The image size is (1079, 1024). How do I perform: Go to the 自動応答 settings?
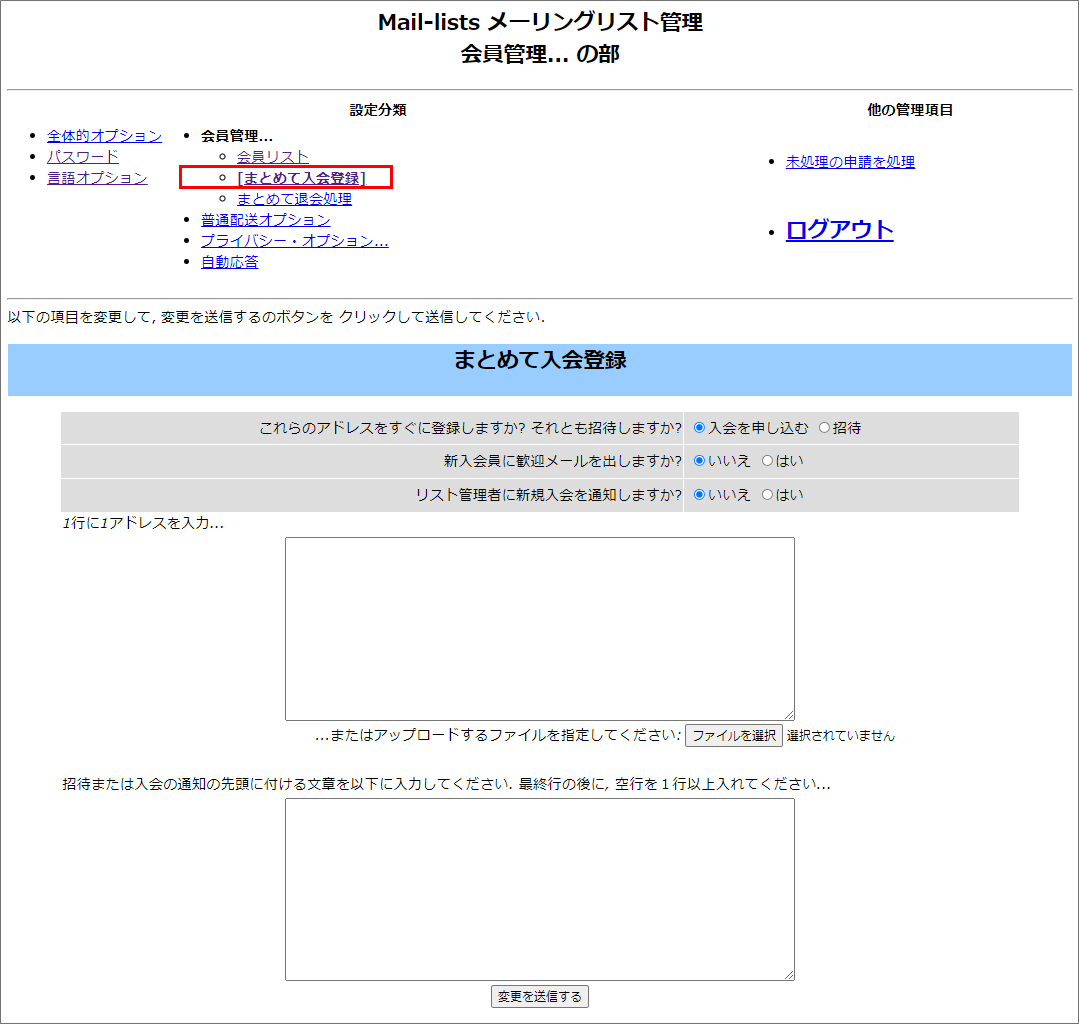point(229,262)
